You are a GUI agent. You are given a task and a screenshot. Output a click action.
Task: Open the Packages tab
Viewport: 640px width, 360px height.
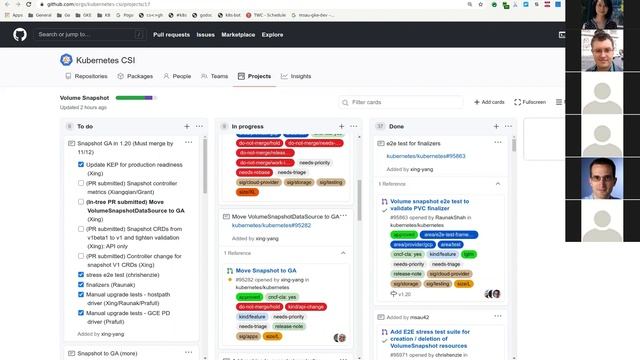click(x=135, y=76)
